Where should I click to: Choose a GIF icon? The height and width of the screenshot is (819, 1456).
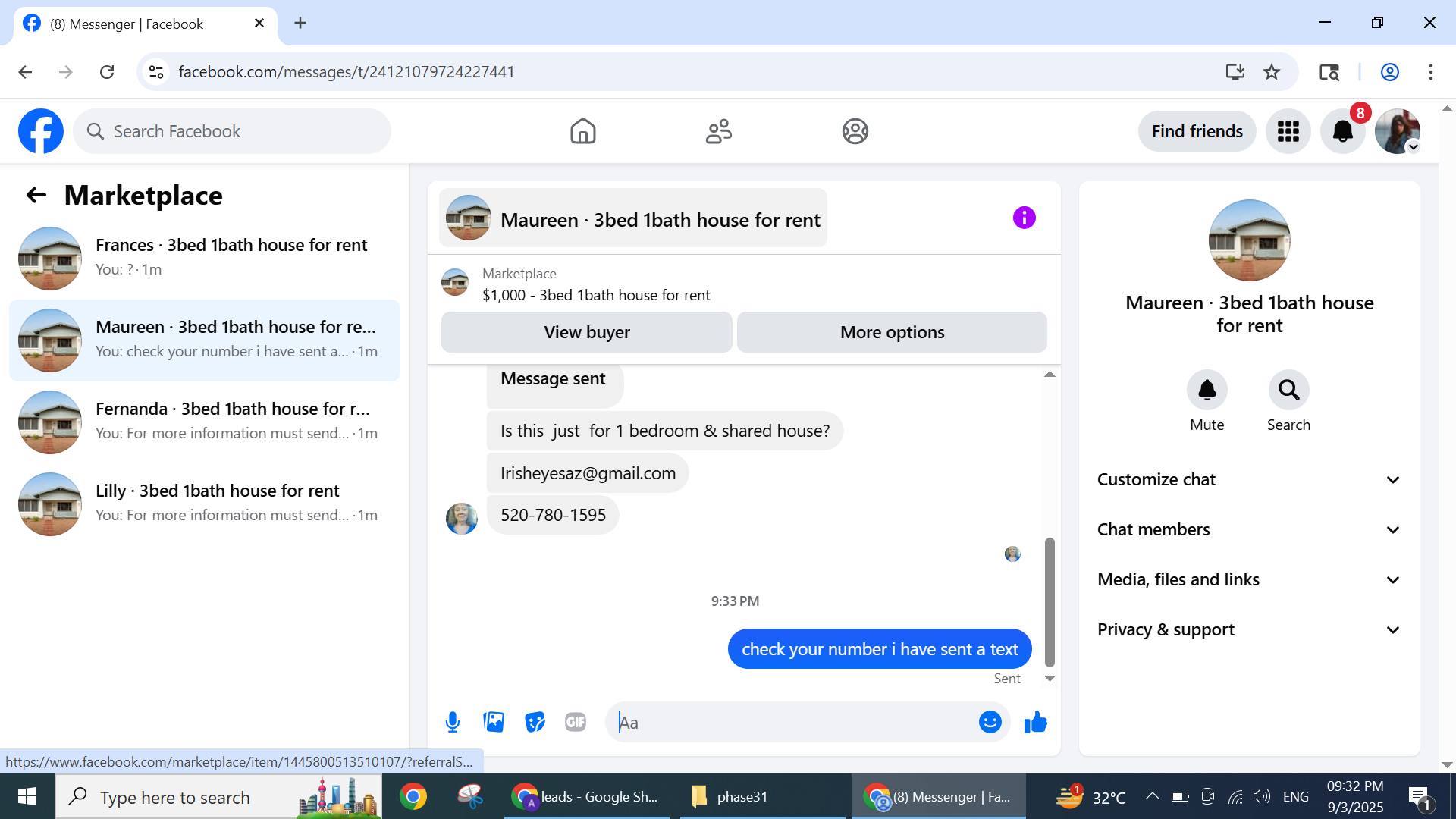[x=576, y=722]
